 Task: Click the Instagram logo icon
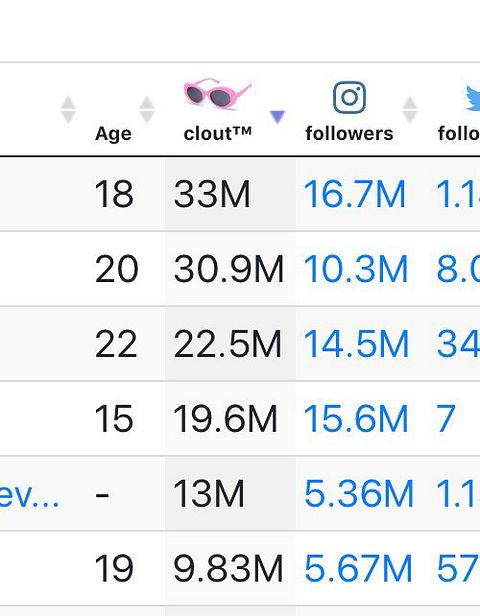coord(349,97)
